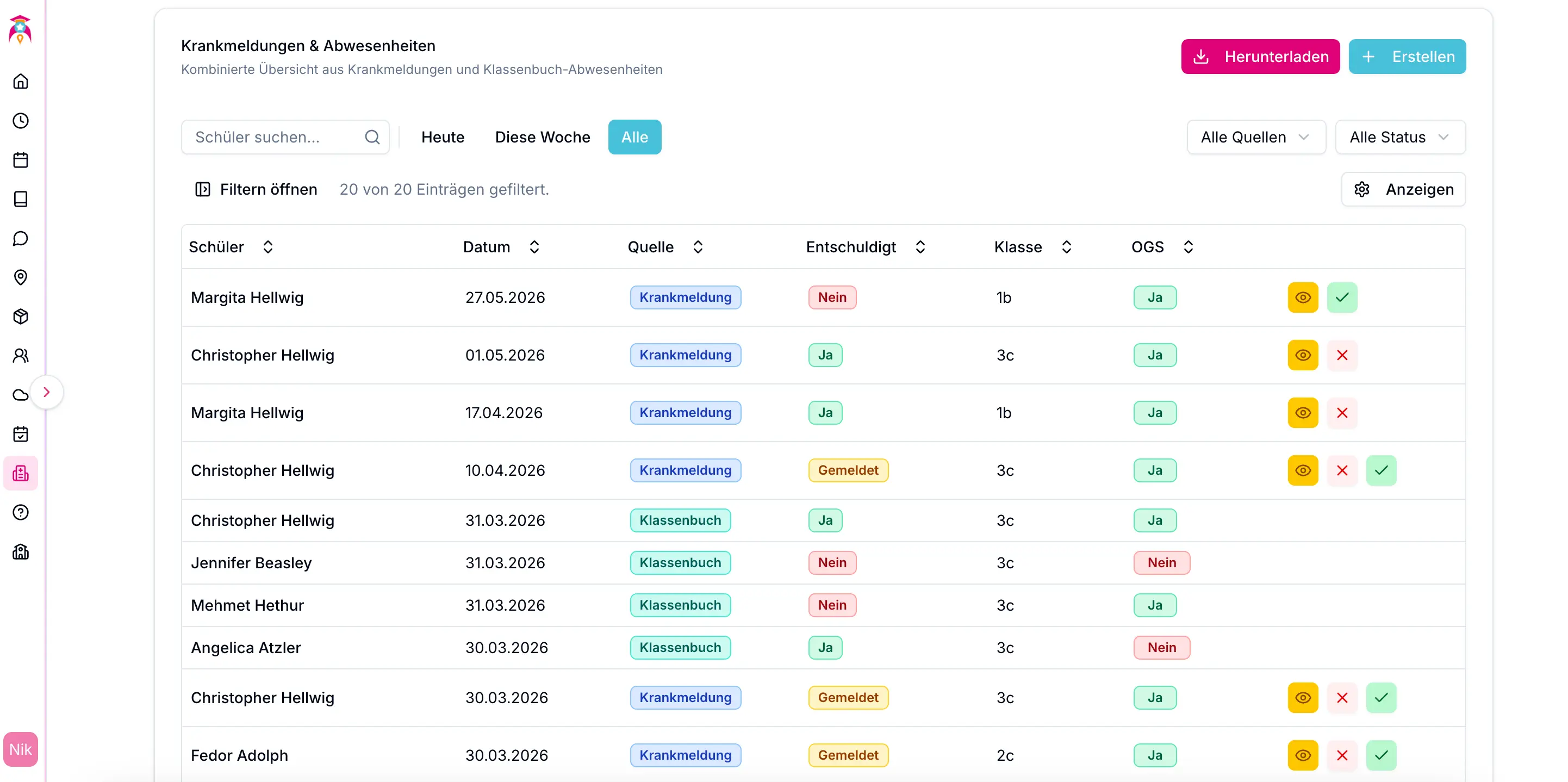The width and height of the screenshot is (1568, 782).
Task: Click the map pin sidebar icon
Action: (21, 277)
